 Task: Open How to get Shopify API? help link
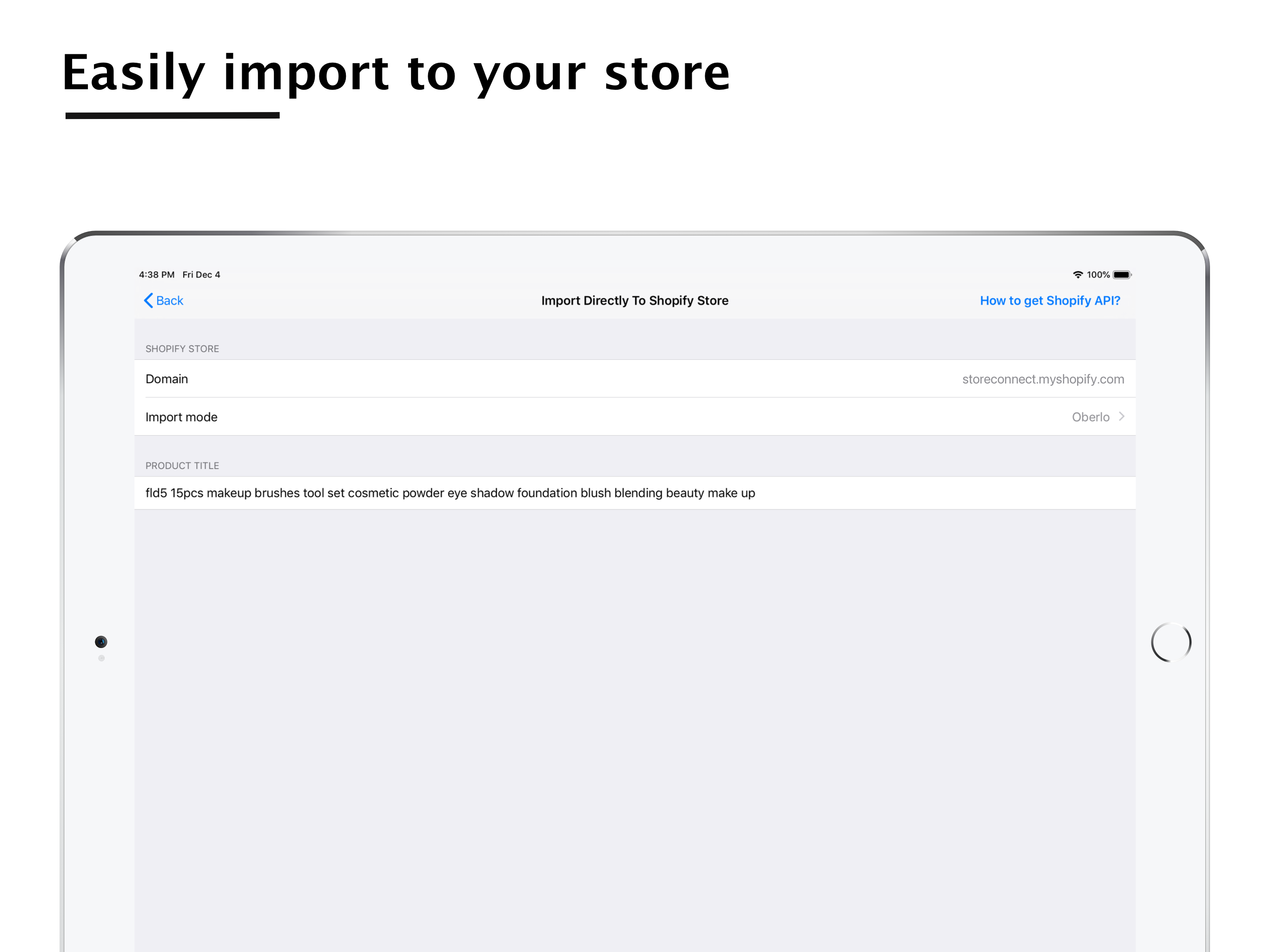pos(1050,300)
